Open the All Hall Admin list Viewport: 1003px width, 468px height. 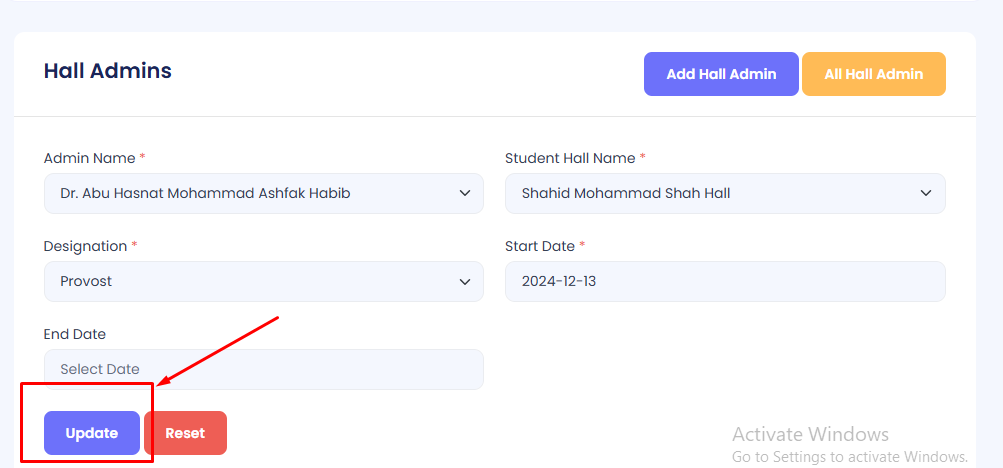click(873, 74)
